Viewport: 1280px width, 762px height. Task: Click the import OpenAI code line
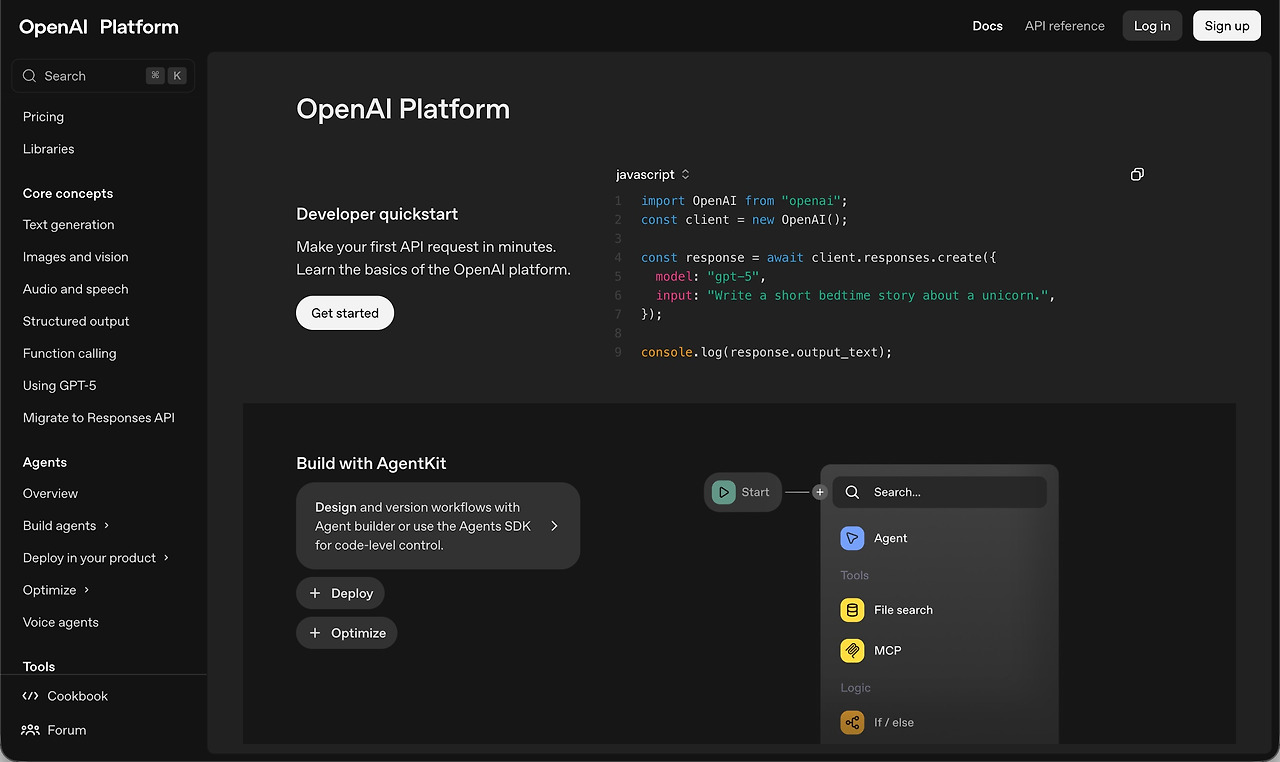744,201
